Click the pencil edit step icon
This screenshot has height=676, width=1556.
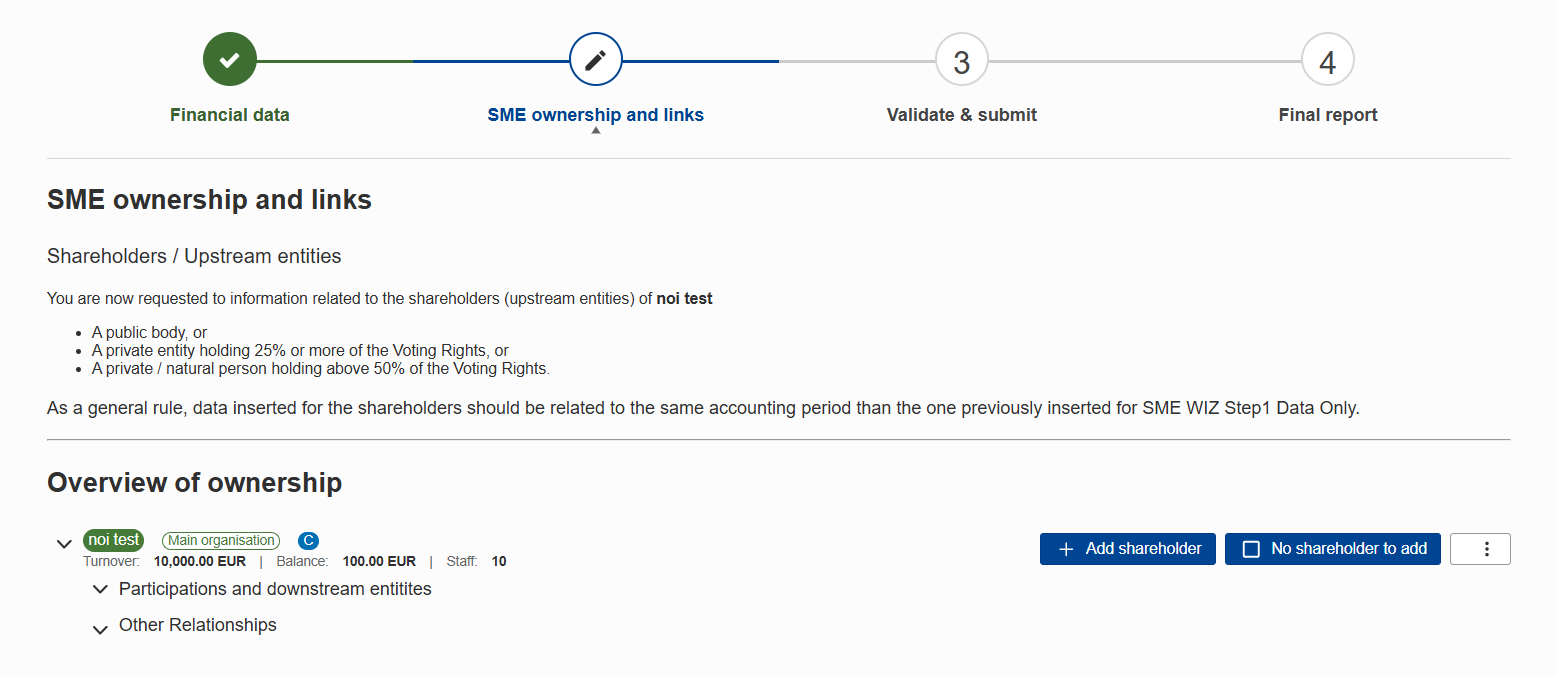pos(596,60)
